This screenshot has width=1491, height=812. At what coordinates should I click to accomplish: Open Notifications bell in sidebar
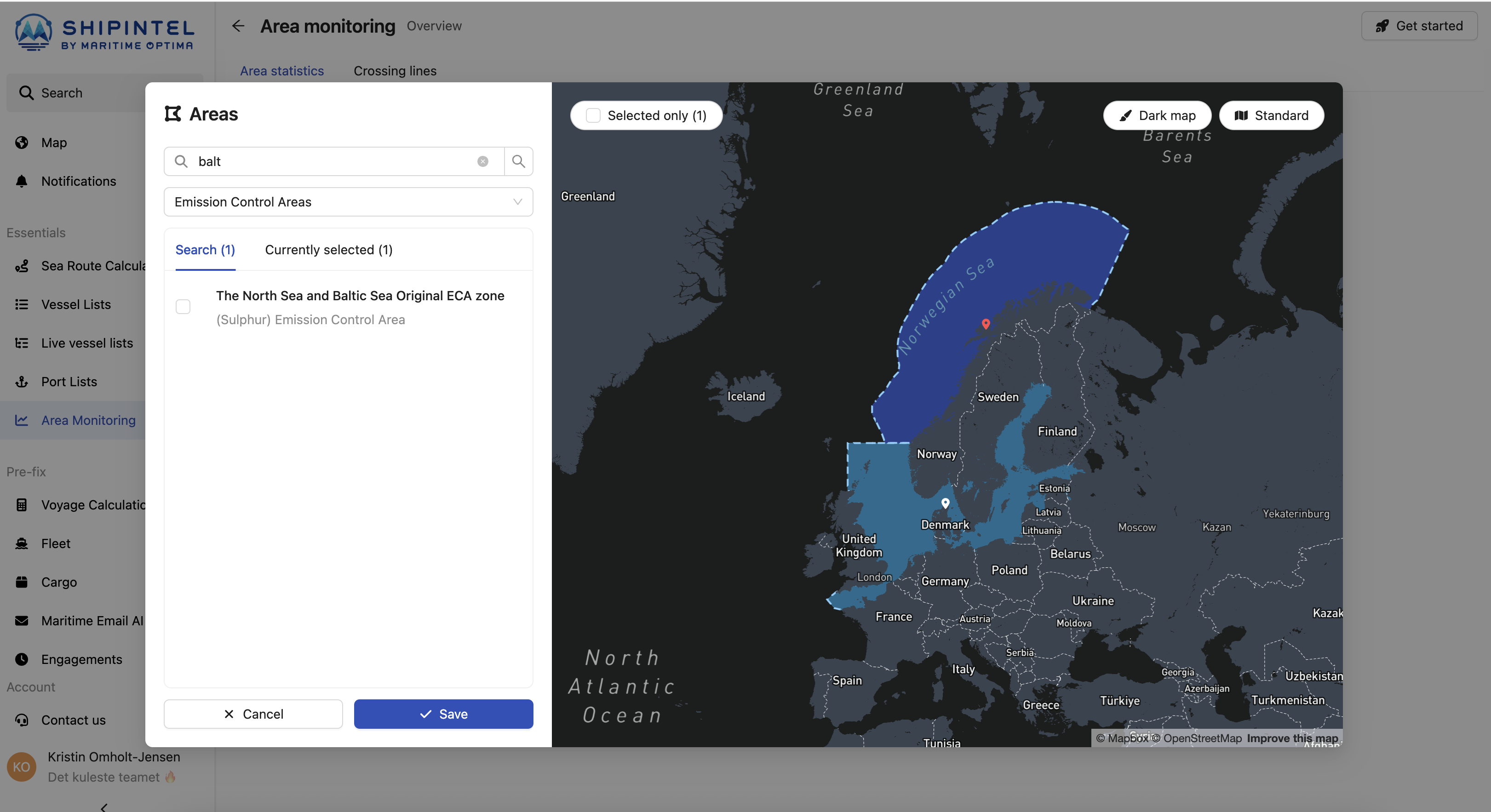[22, 181]
